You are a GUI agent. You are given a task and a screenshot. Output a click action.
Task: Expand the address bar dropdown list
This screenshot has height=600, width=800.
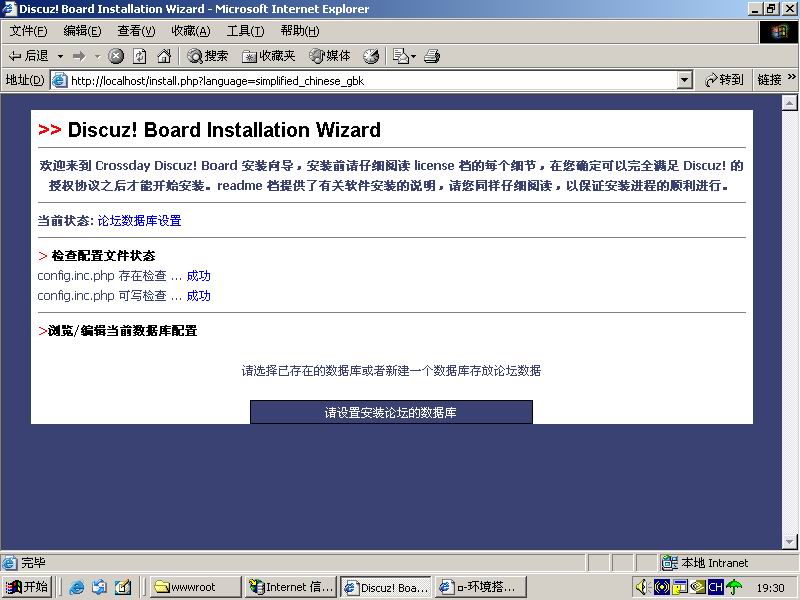(685, 81)
